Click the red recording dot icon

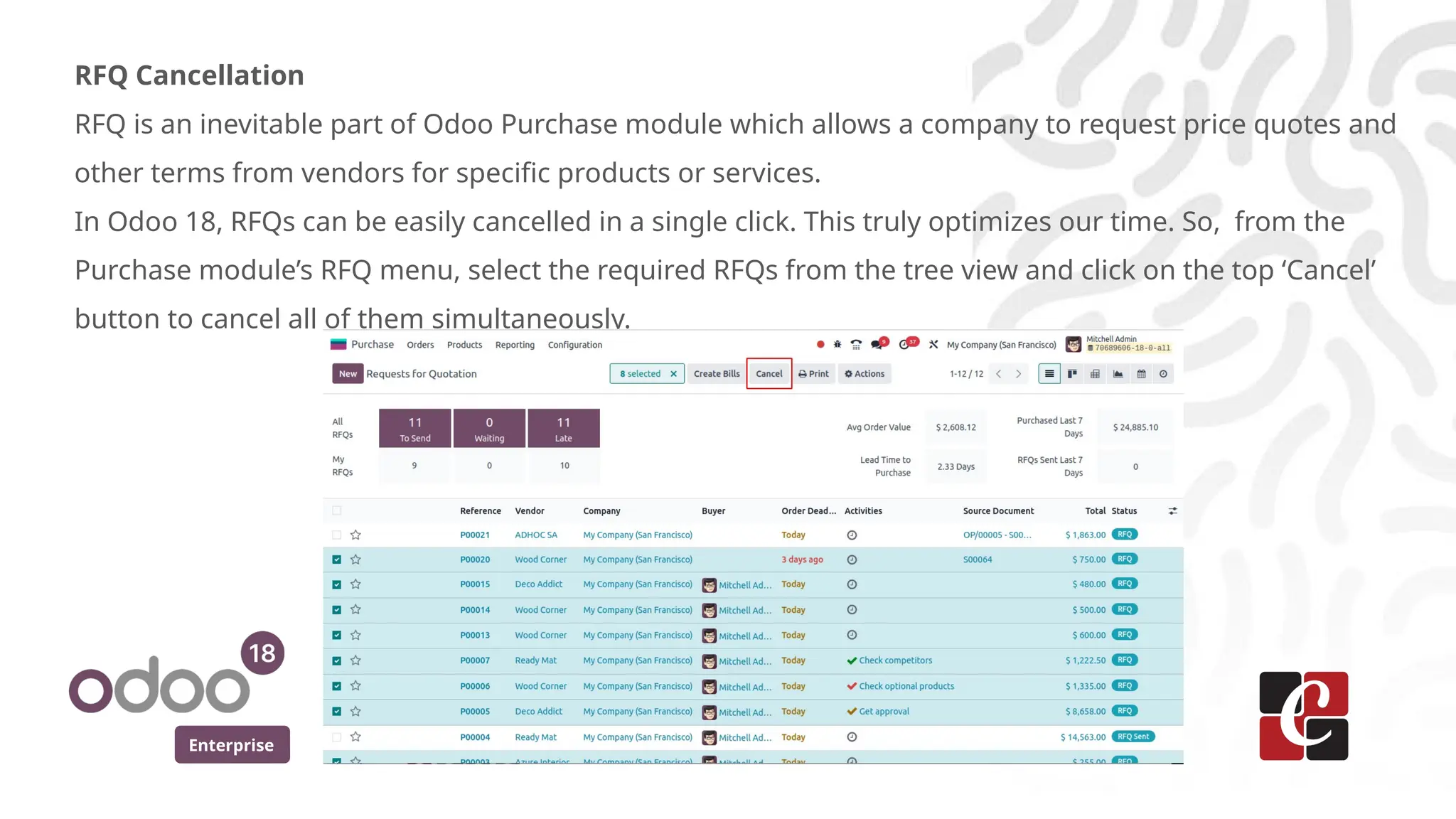pos(820,345)
